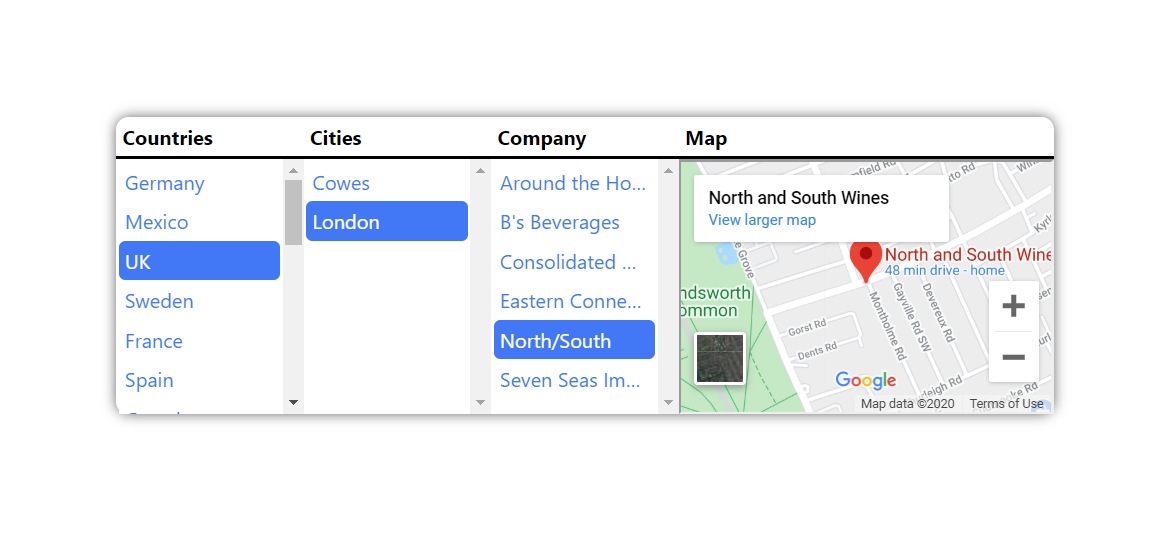Select Eastern Connection company

pyautogui.click(x=570, y=301)
